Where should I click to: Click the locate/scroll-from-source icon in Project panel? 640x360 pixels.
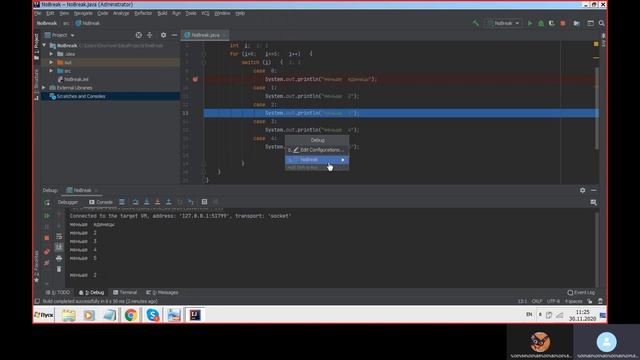pyautogui.click(x=139, y=35)
